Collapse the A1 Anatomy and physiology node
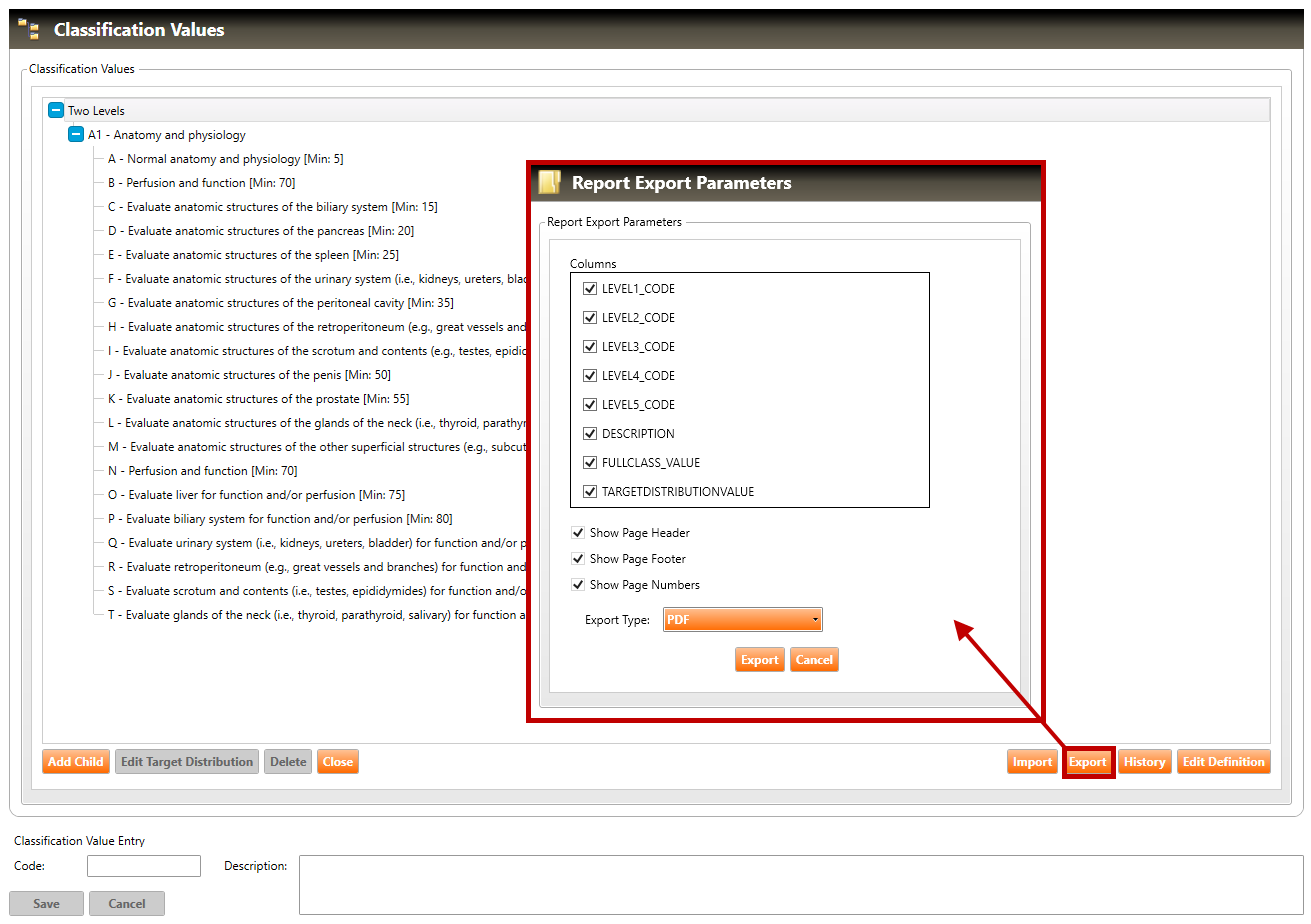This screenshot has width=1311, height=924. (x=75, y=135)
